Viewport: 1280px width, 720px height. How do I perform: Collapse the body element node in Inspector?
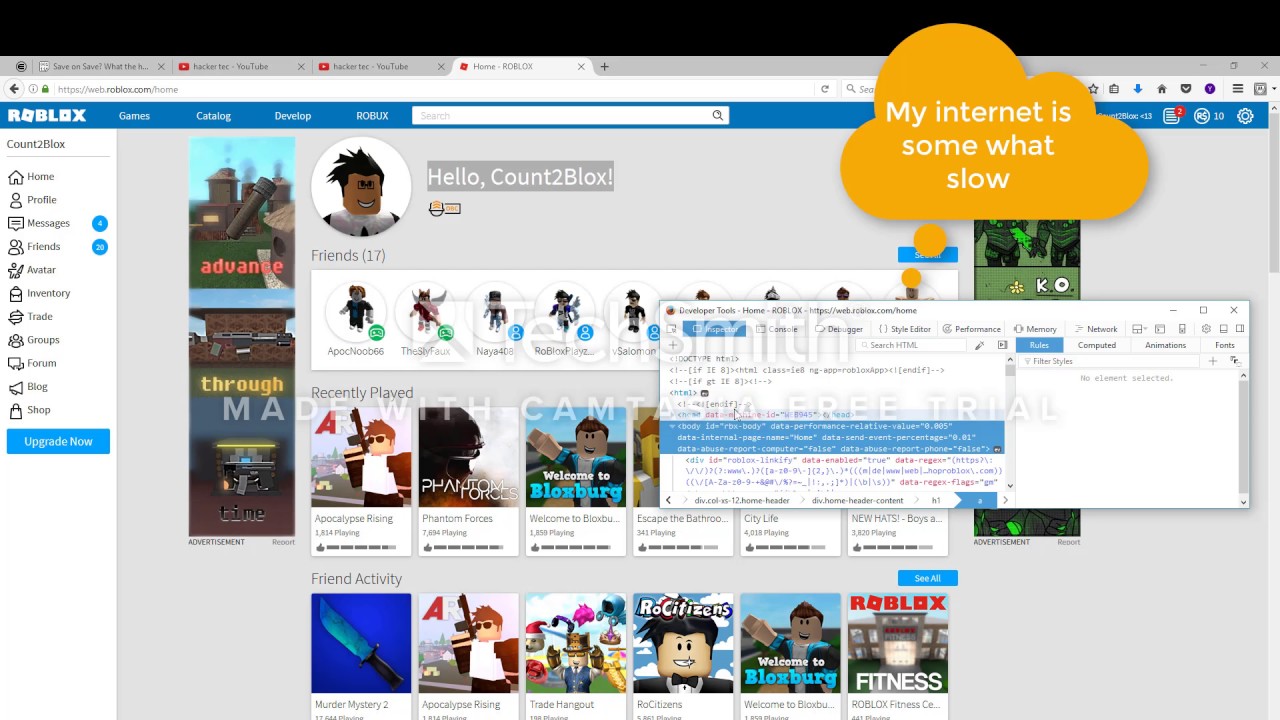click(x=672, y=426)
